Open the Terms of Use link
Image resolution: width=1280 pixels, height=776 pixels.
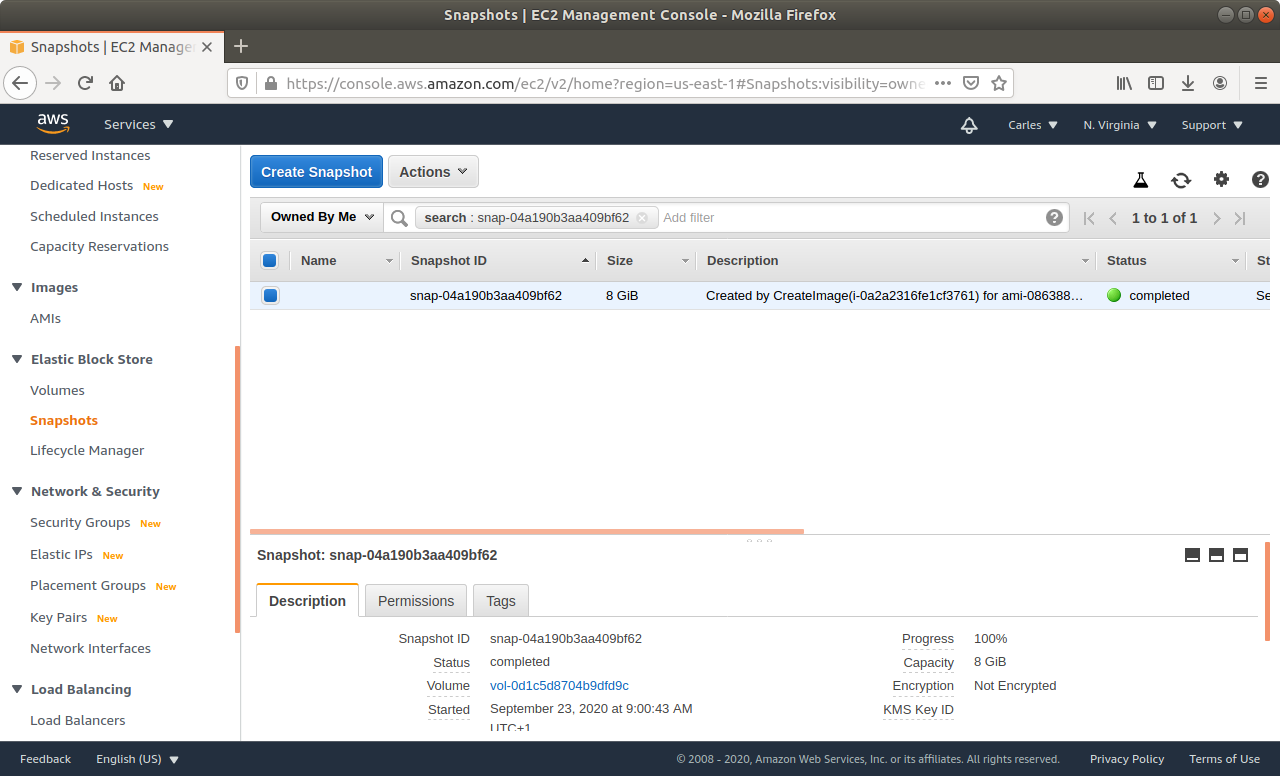1224,759
